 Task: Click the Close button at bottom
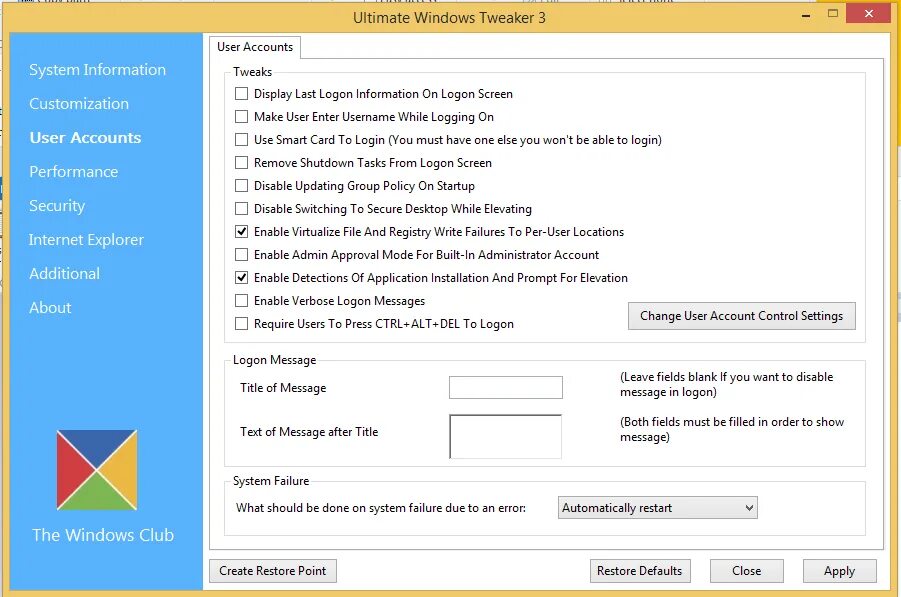(x=746, y=571)
